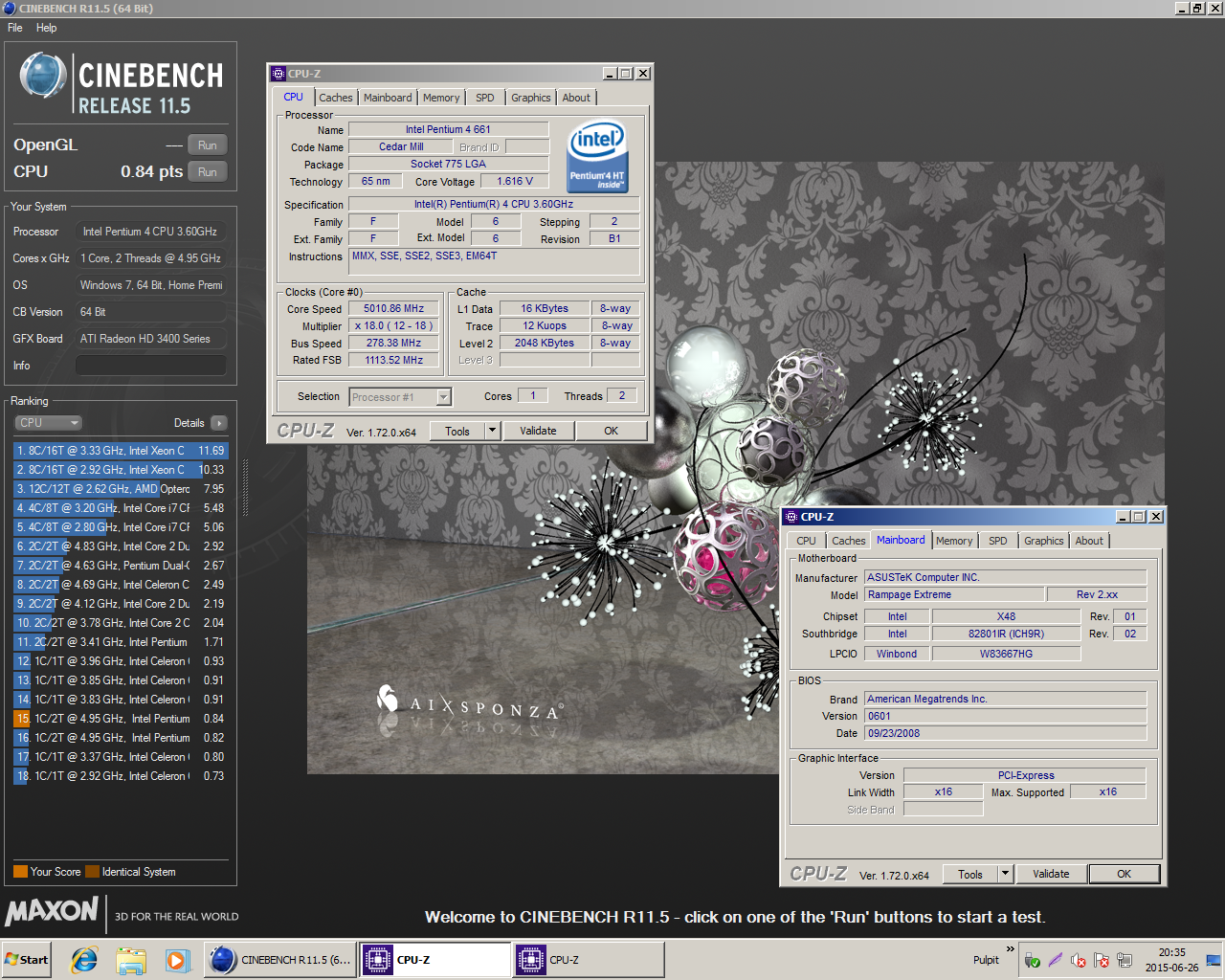Switch to About tab in Mainboard CPU-Z window
Image resolution: width=1225 pixels, height=980 pixels.
coord(1089,541)
